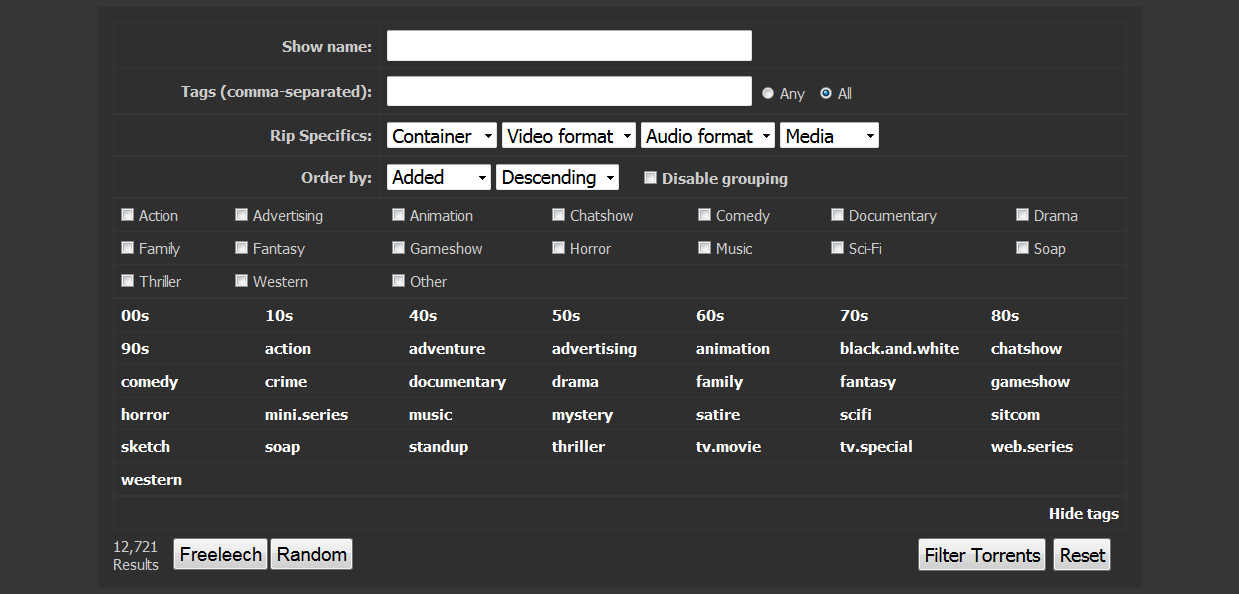Select the black.and.white tag link
Viewport: 1239px width, 594px height.
899,349
